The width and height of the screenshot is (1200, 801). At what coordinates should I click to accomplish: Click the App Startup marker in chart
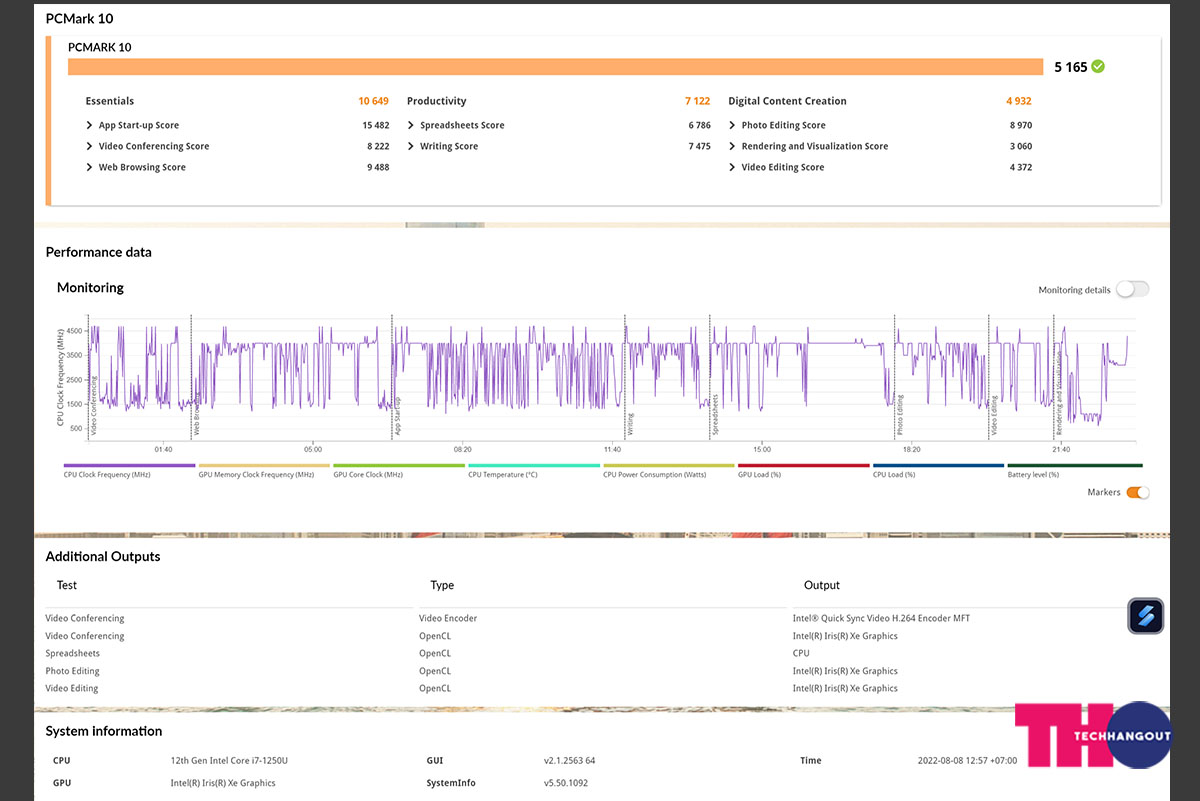(396, 418)
